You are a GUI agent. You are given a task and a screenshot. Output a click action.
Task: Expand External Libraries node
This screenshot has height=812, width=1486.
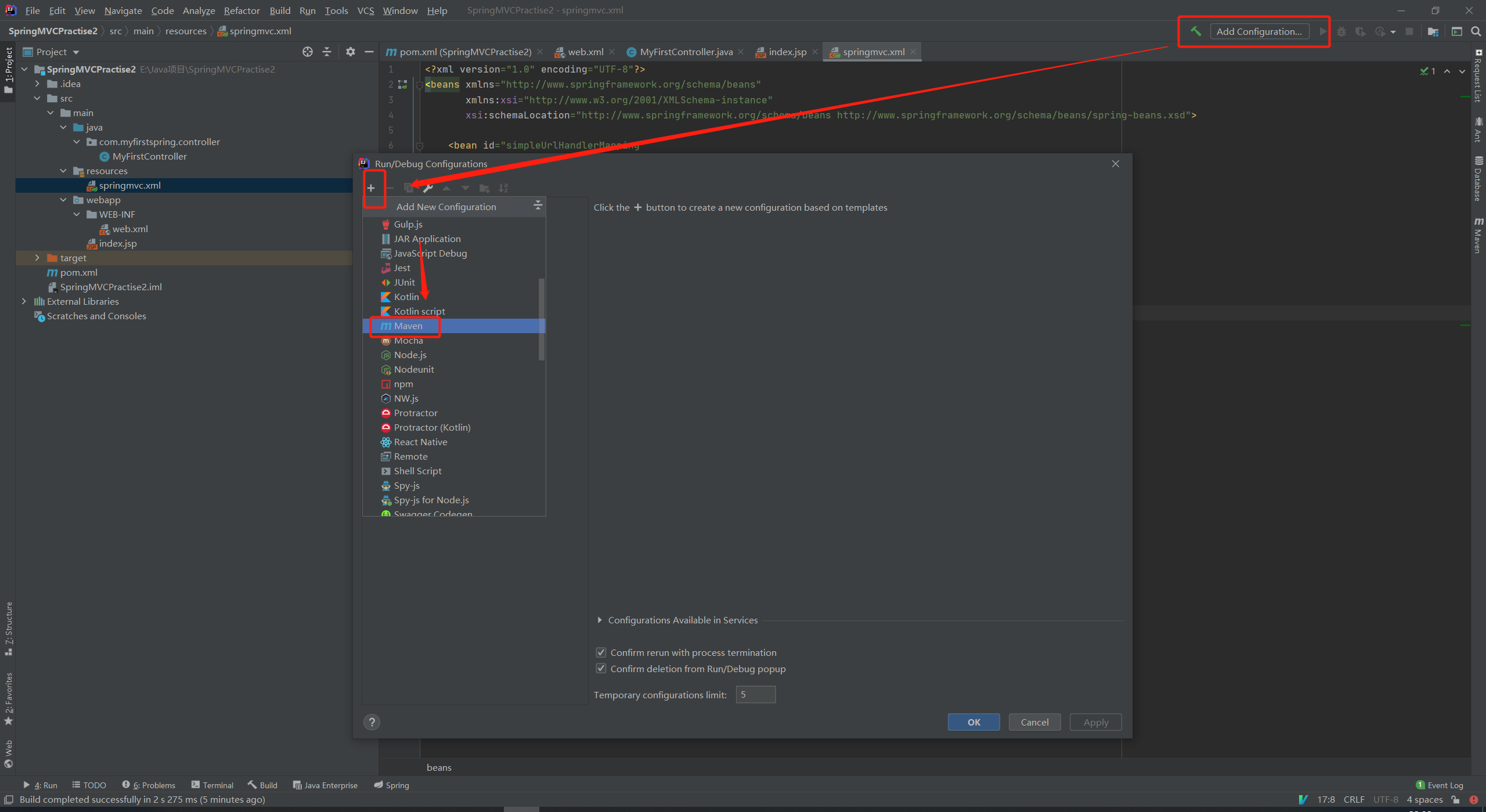coord(24,301)
